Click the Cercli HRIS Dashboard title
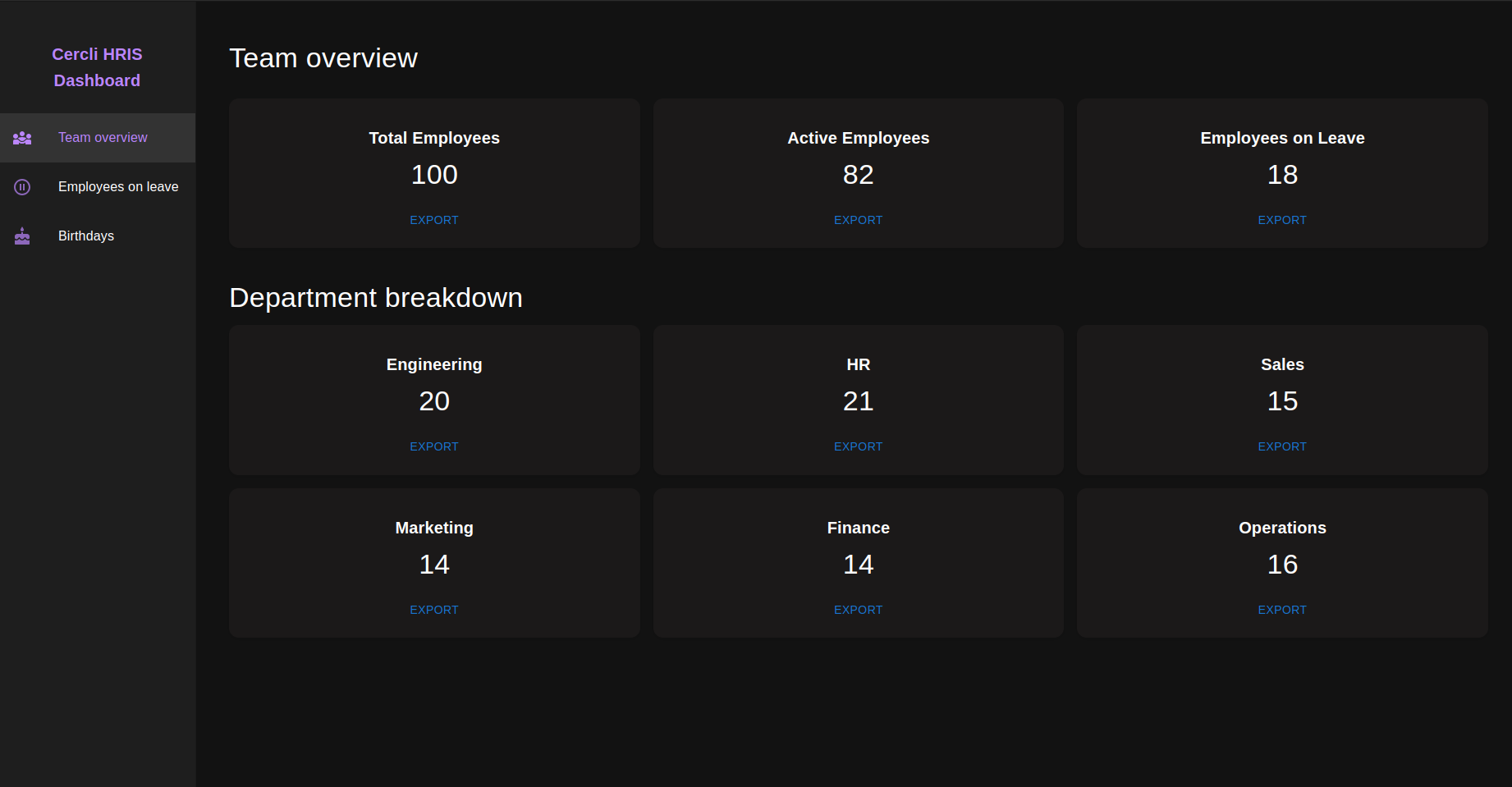 point(97,66)
